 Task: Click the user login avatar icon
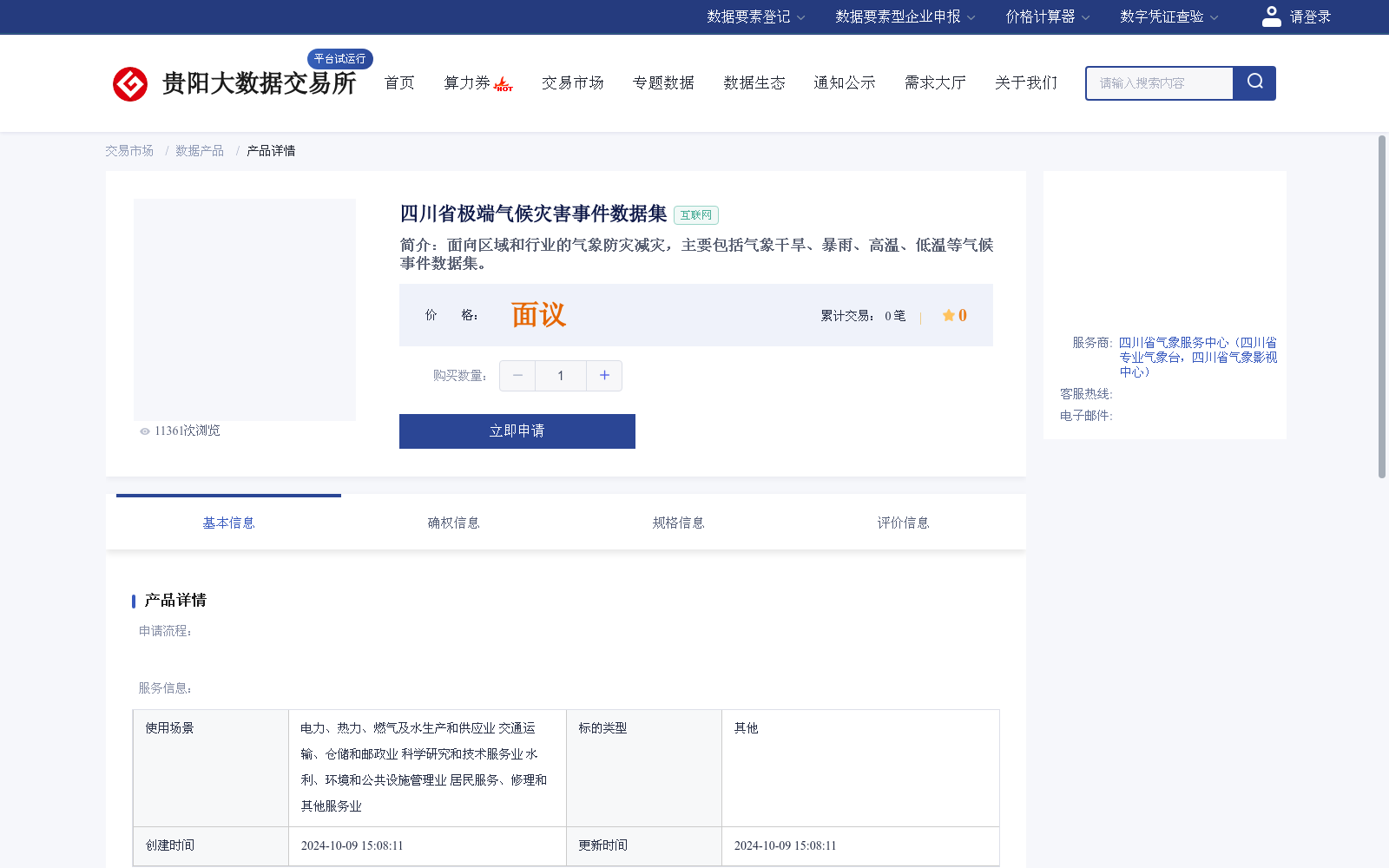tap(1271, 16)
